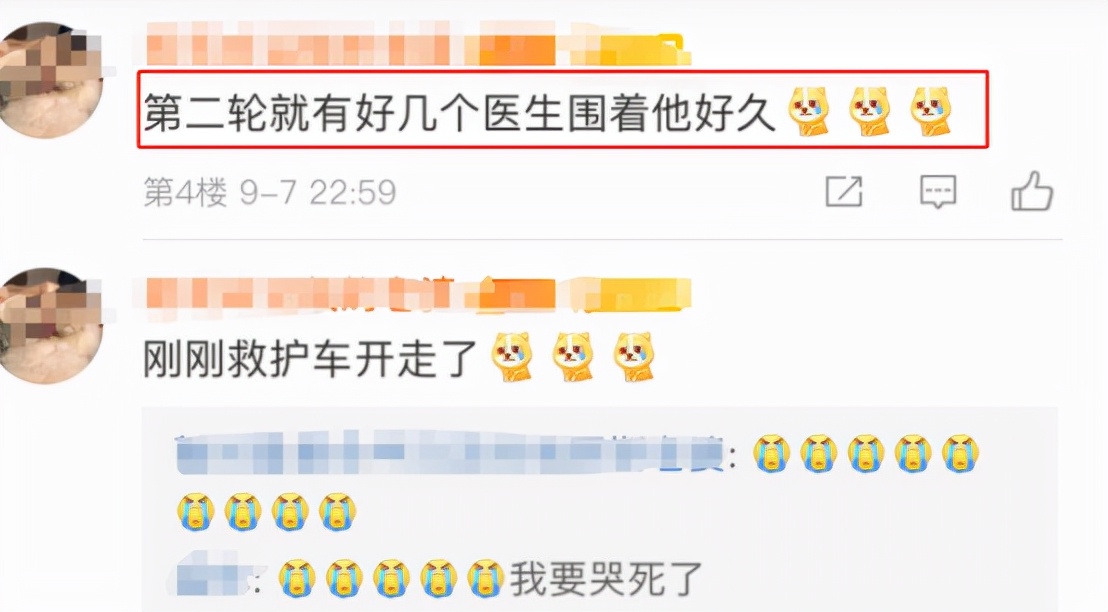Click the last crying face emoji on reply's second row
Screen dimensions: 1108x612
pyautogui.click(x=338, y=512)
